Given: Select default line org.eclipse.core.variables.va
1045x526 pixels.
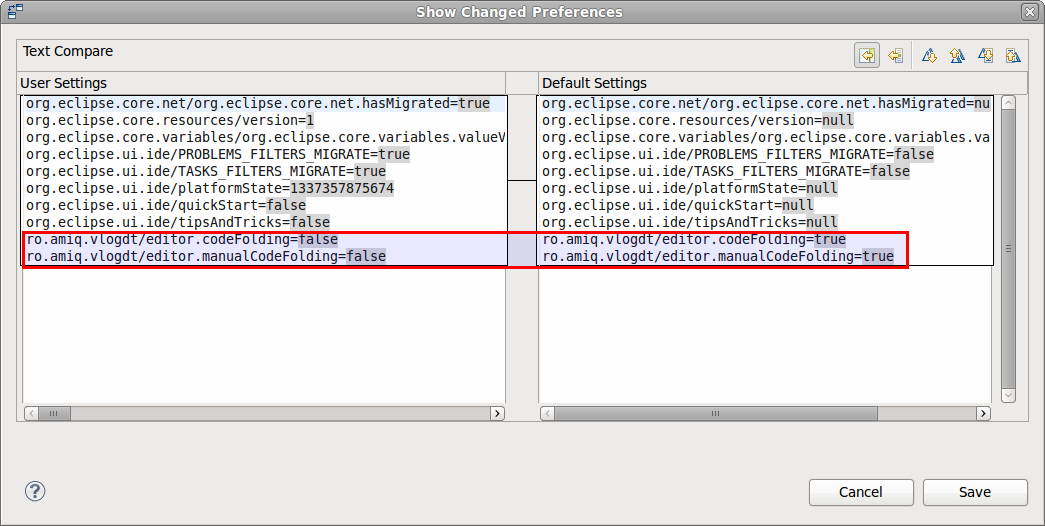Looking at the screenshot, I should coord(765,137).
